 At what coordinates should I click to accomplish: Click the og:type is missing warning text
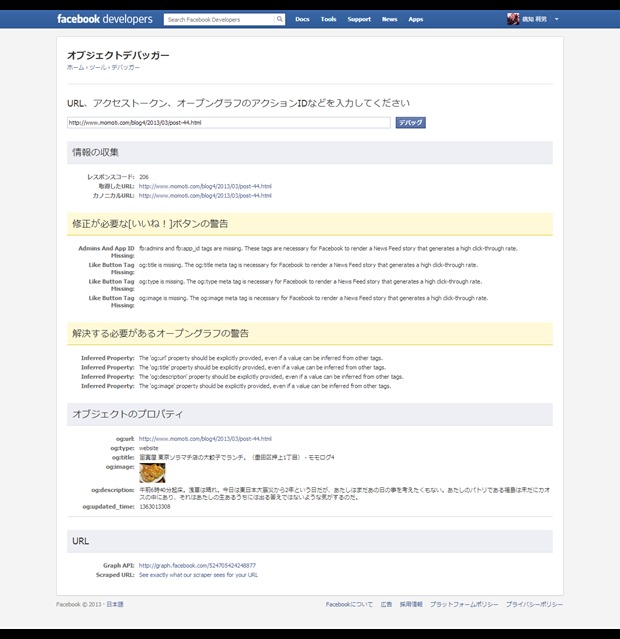[x=310, y=282]
